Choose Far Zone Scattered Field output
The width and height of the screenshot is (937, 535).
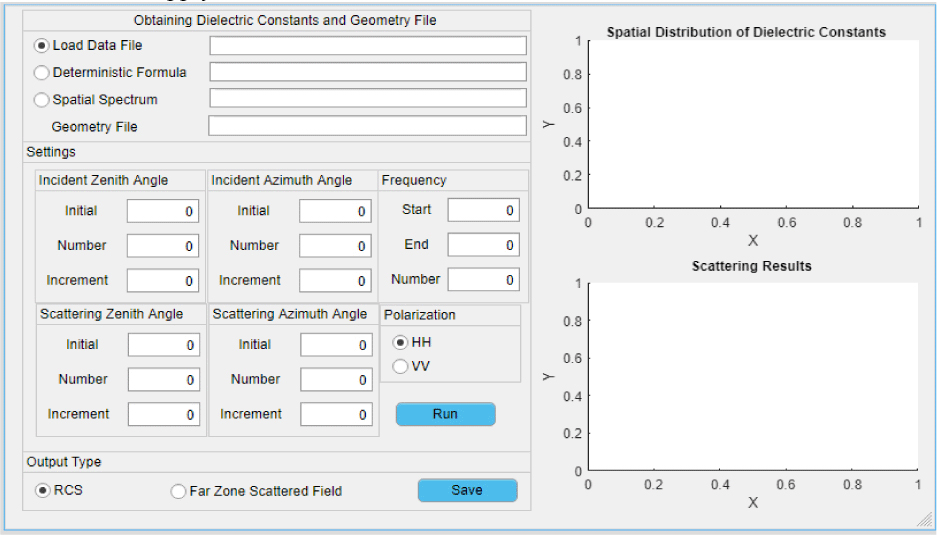coord(178,491)
